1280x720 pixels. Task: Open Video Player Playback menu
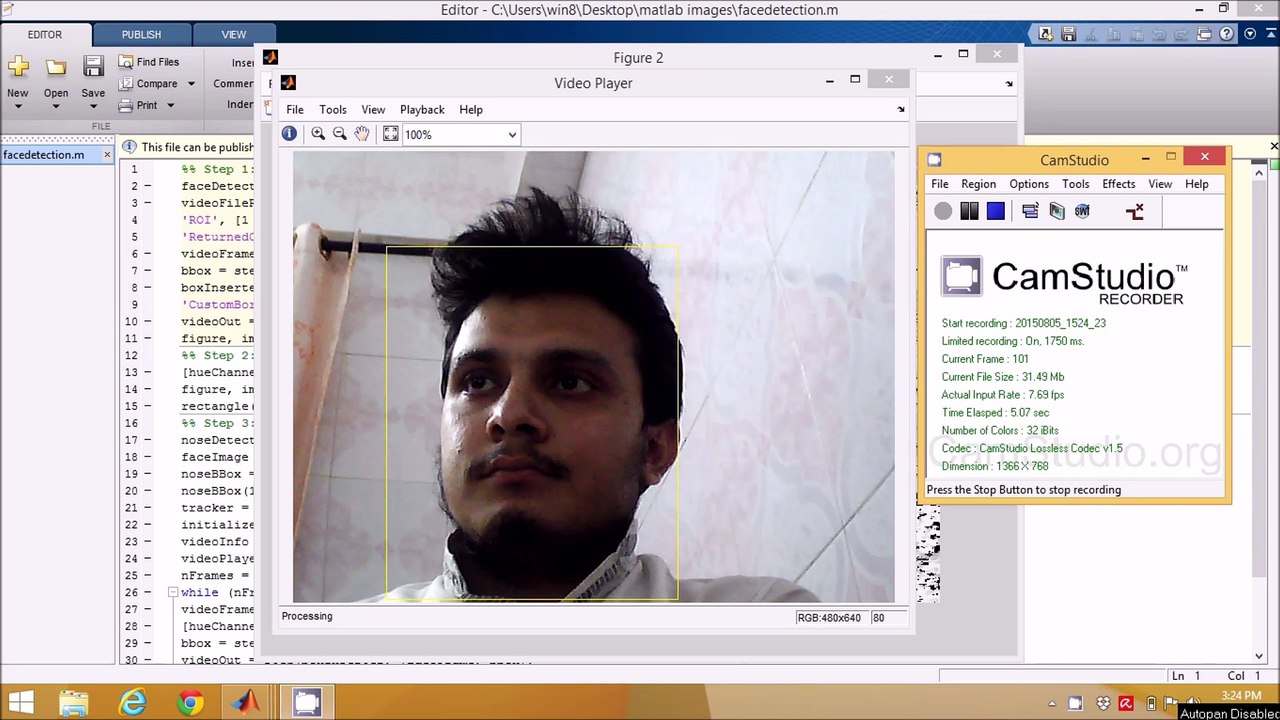(x=422, y=110)
